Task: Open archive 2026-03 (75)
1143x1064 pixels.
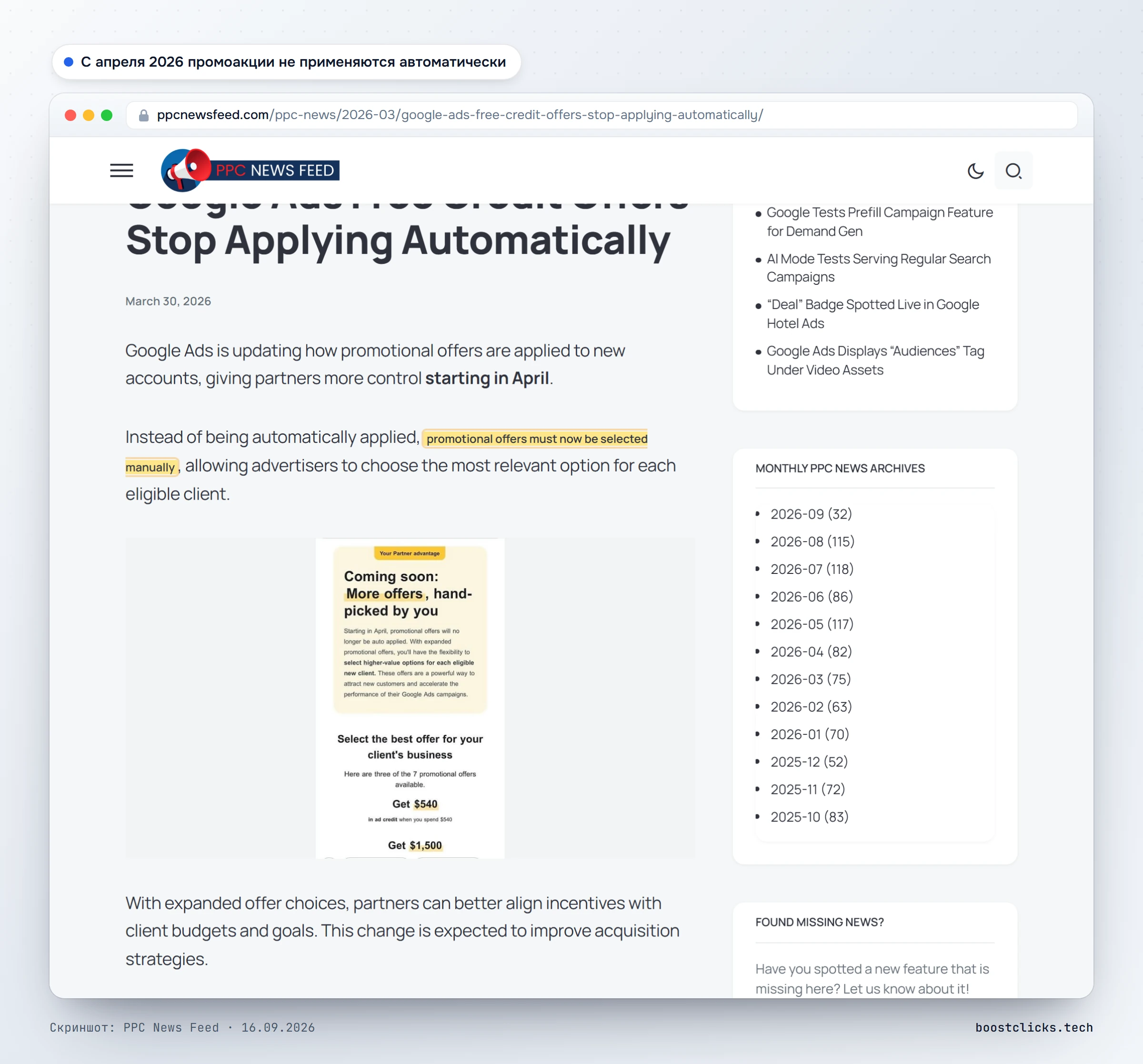Action: point(810,679)
